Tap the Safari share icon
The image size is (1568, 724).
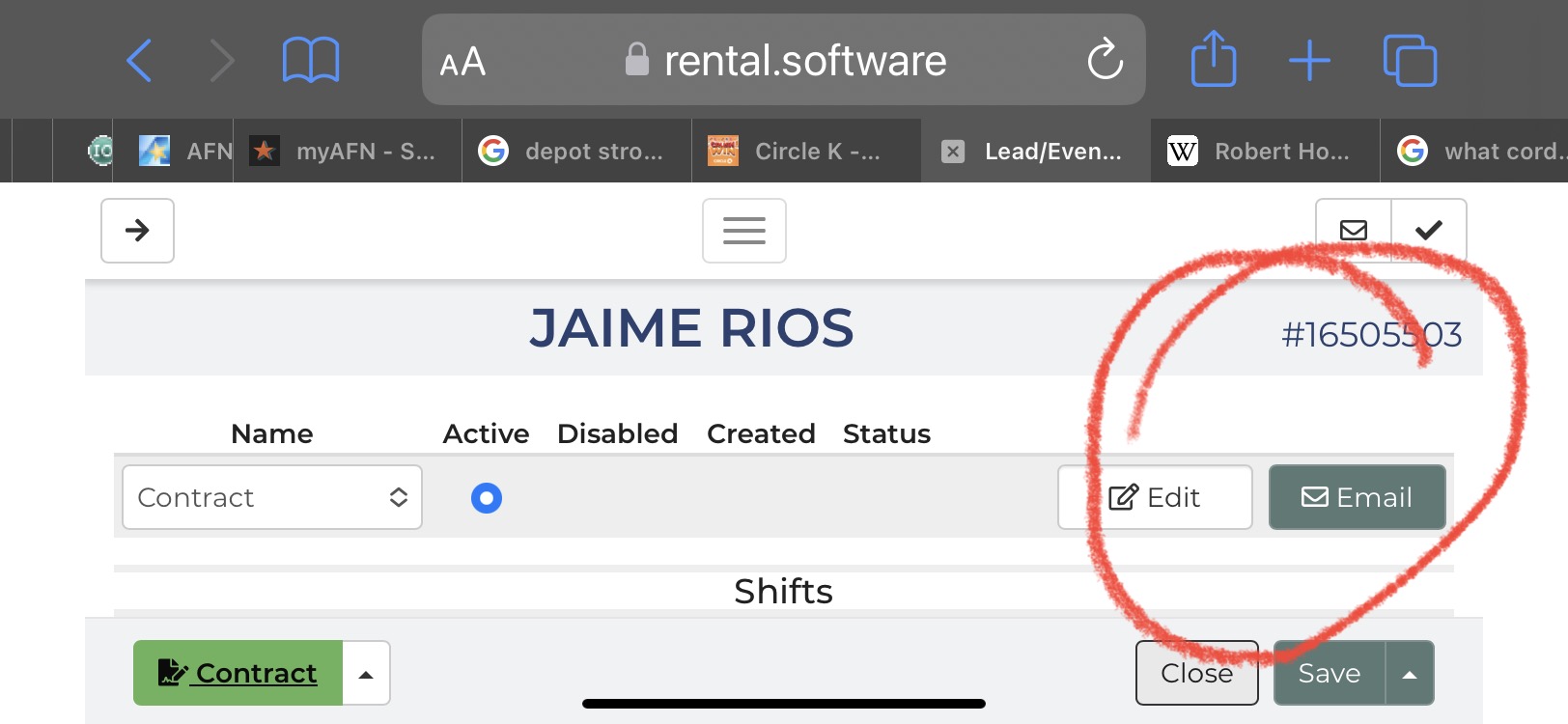[x=1213, y=60]
